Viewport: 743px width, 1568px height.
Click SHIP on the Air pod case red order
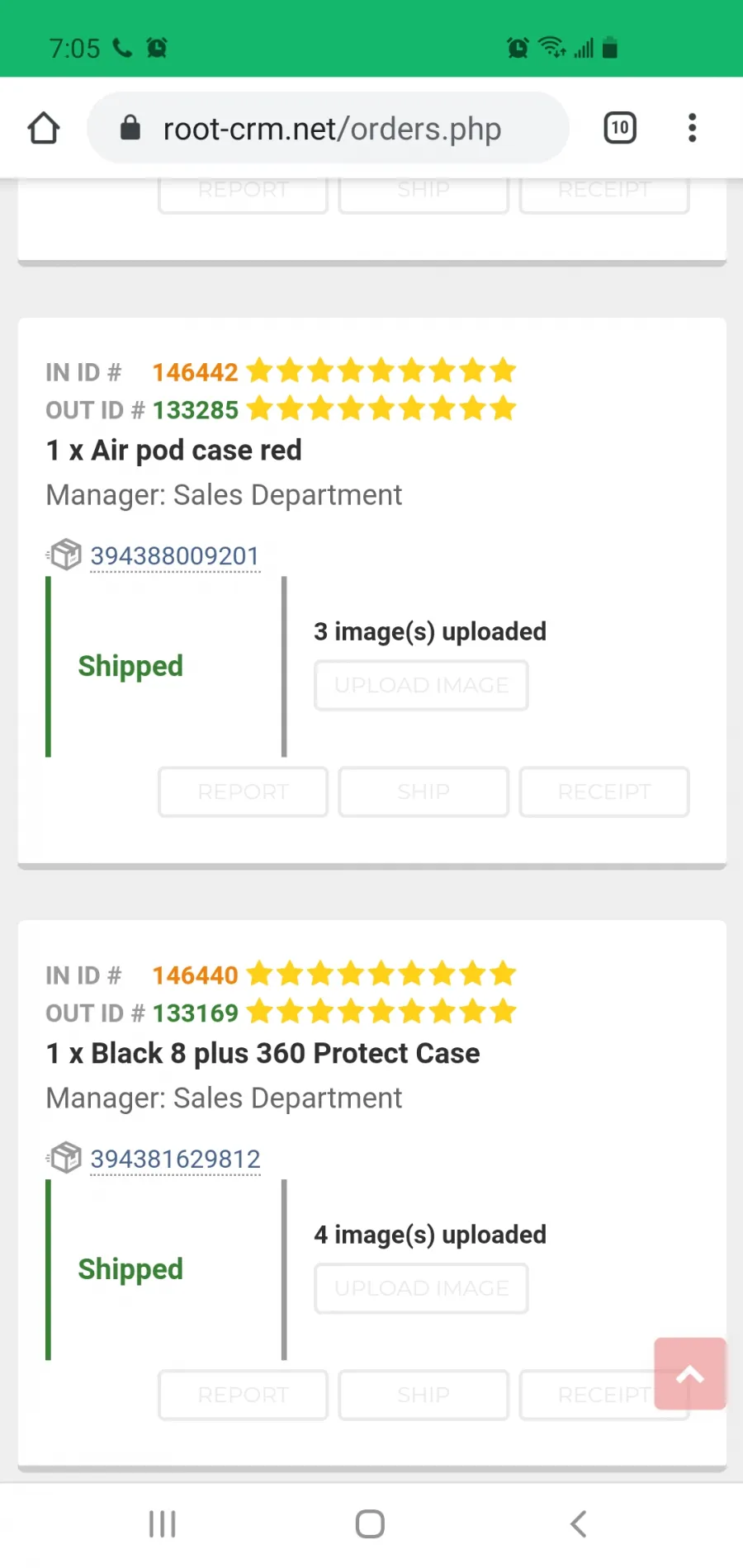[x=424, y=791]
